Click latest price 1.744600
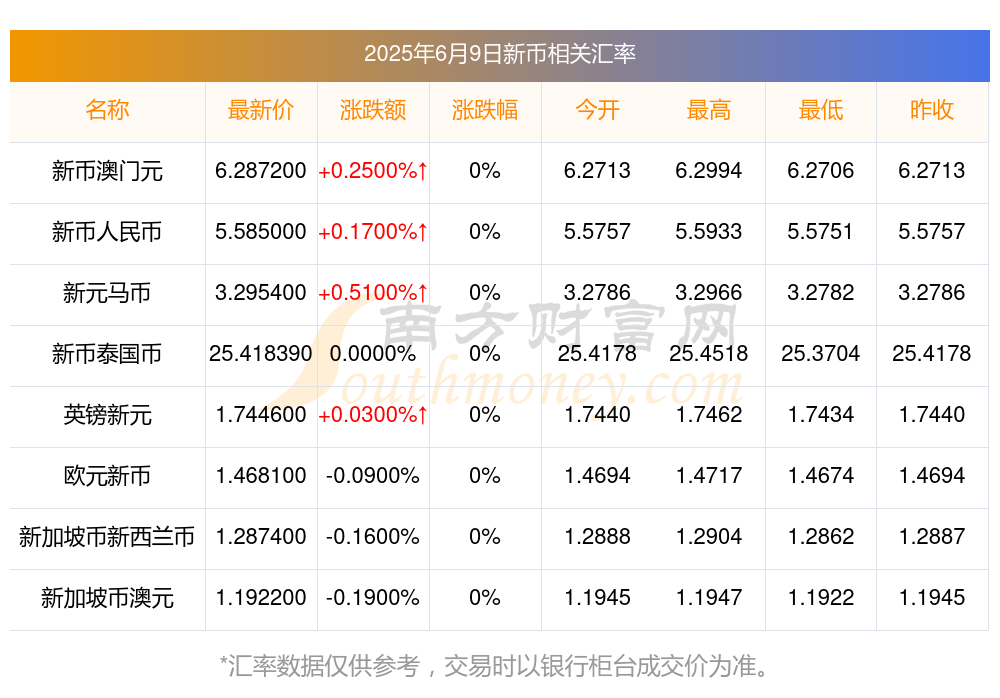The image size is (1000, 698). click(260, 414)
